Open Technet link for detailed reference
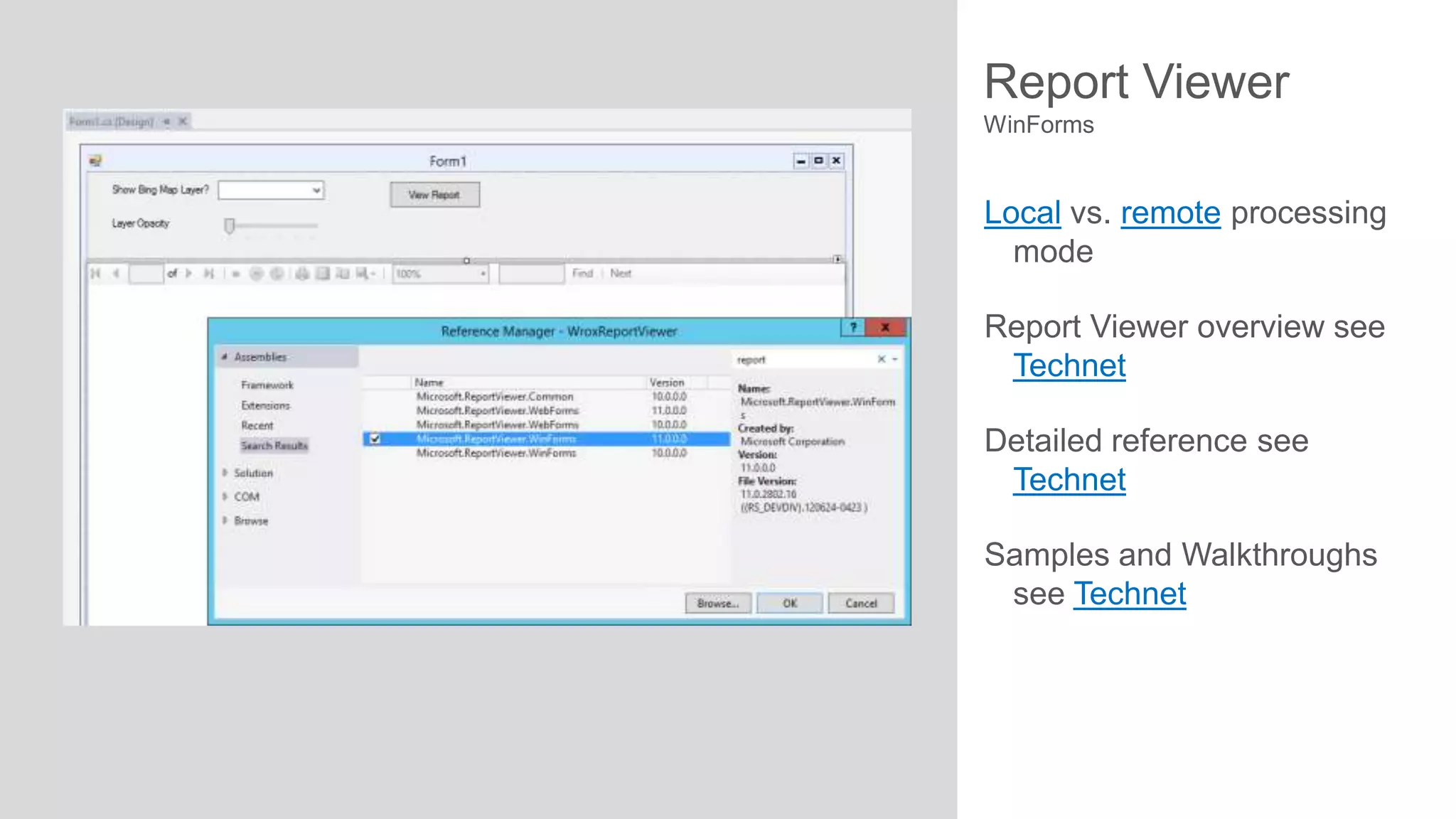The image size is (1456, 819). tap(1069, 480)
